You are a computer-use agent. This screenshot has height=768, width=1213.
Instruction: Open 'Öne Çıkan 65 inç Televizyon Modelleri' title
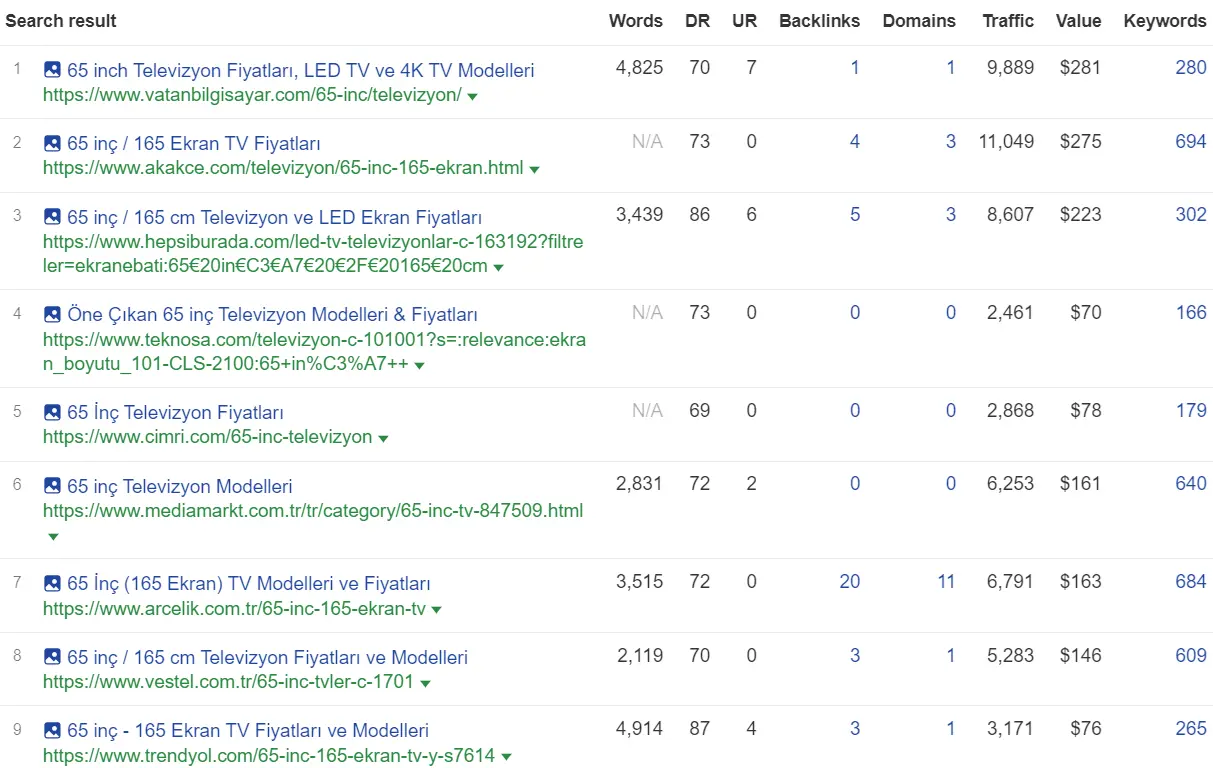pyautogui.click(x=272, y=314)
